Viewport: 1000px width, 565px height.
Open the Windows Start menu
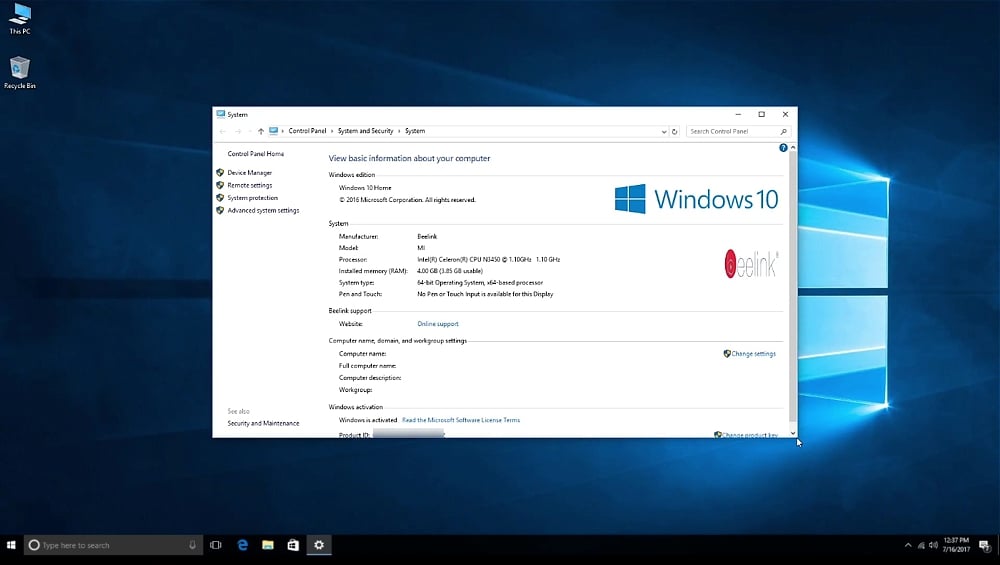pos(11,545)
